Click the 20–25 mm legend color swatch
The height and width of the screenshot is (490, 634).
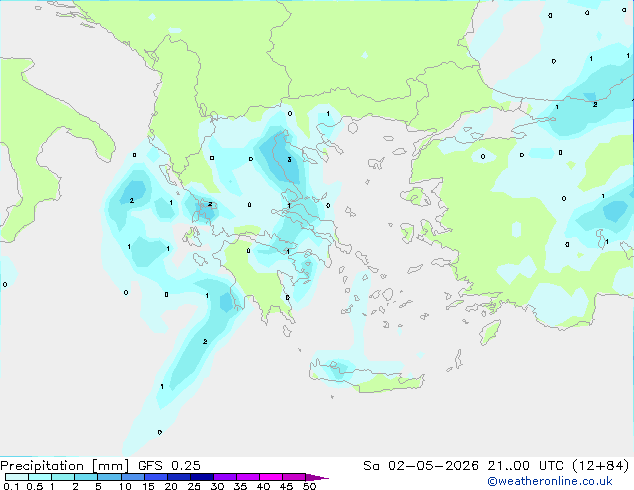pyautogui.click(x=179, y=477)
